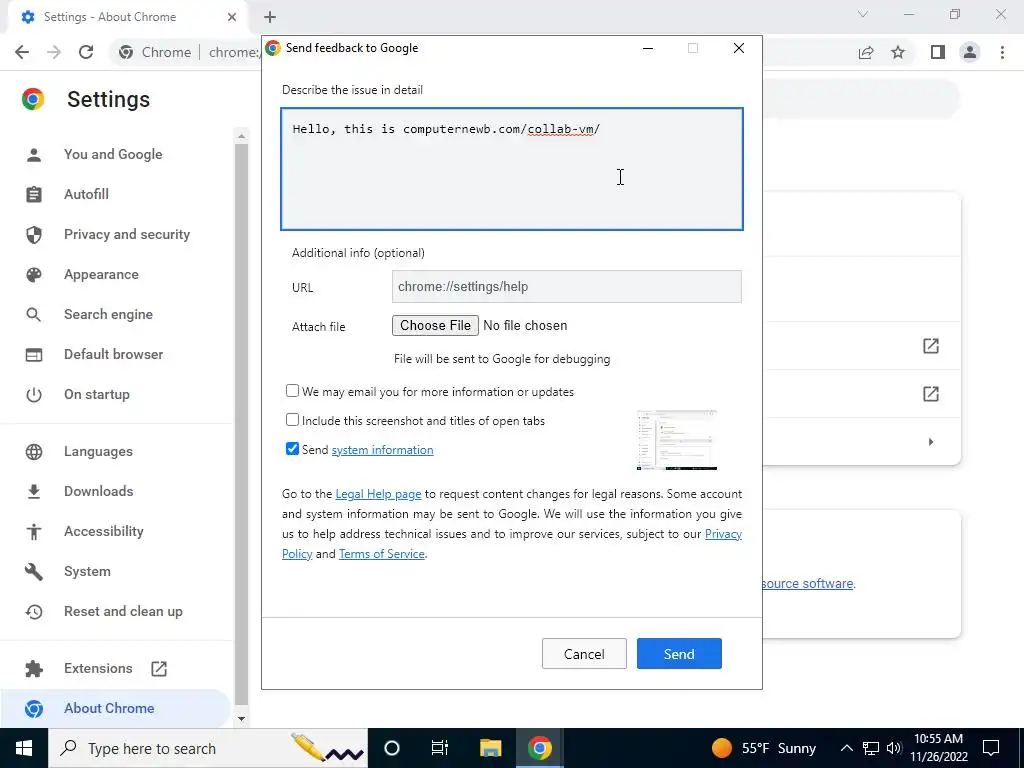Click the On startup power icon
This screenshot has height=768, width=1024.
point(34,394)
